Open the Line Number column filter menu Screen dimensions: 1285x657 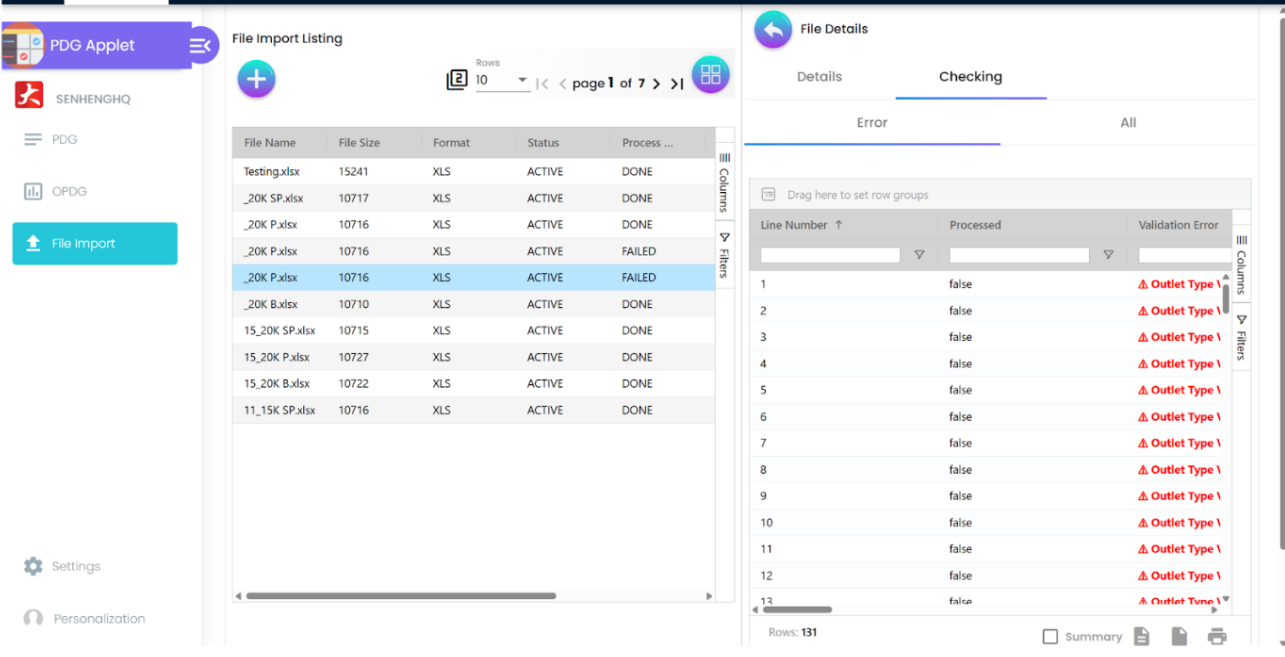pyautogui.click(x=919, y=255)
